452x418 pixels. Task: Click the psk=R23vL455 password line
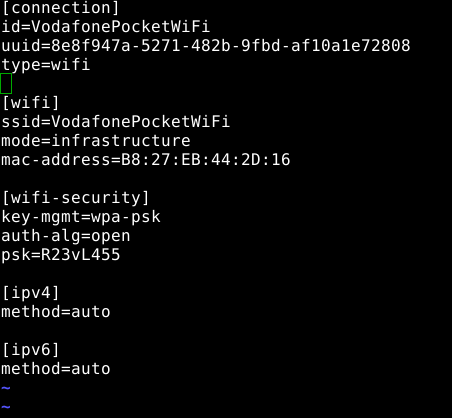pyautogui.click(x=61, y=255)
